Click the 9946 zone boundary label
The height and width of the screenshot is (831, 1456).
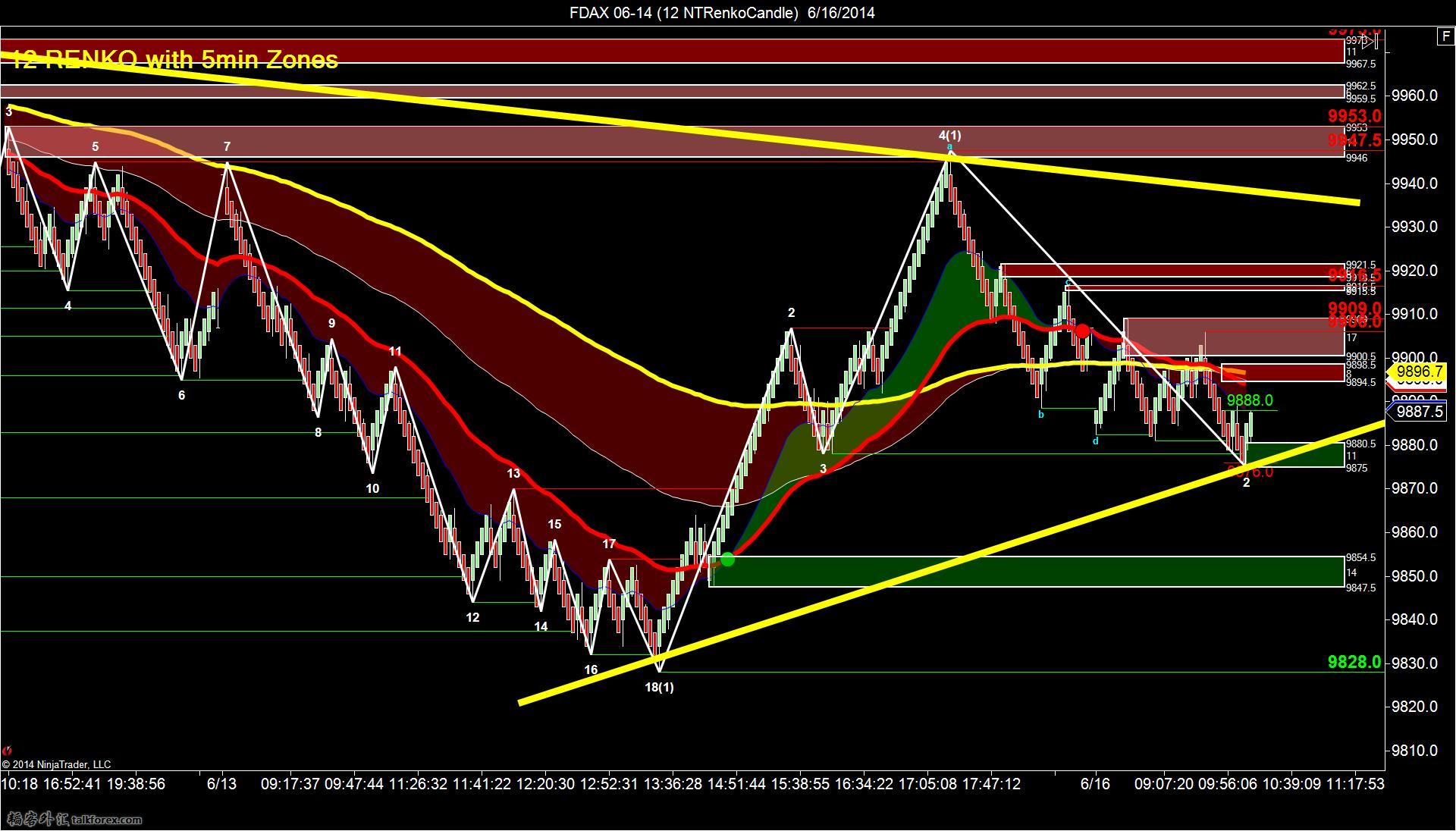pyautogui.click(x=1357, y=158)
